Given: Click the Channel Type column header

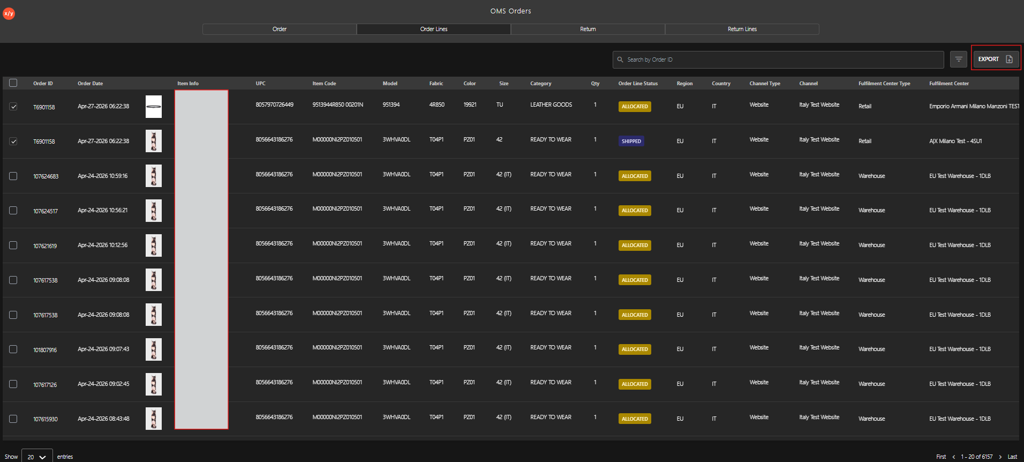Looking at the screenshot, I should click(765, 84).
